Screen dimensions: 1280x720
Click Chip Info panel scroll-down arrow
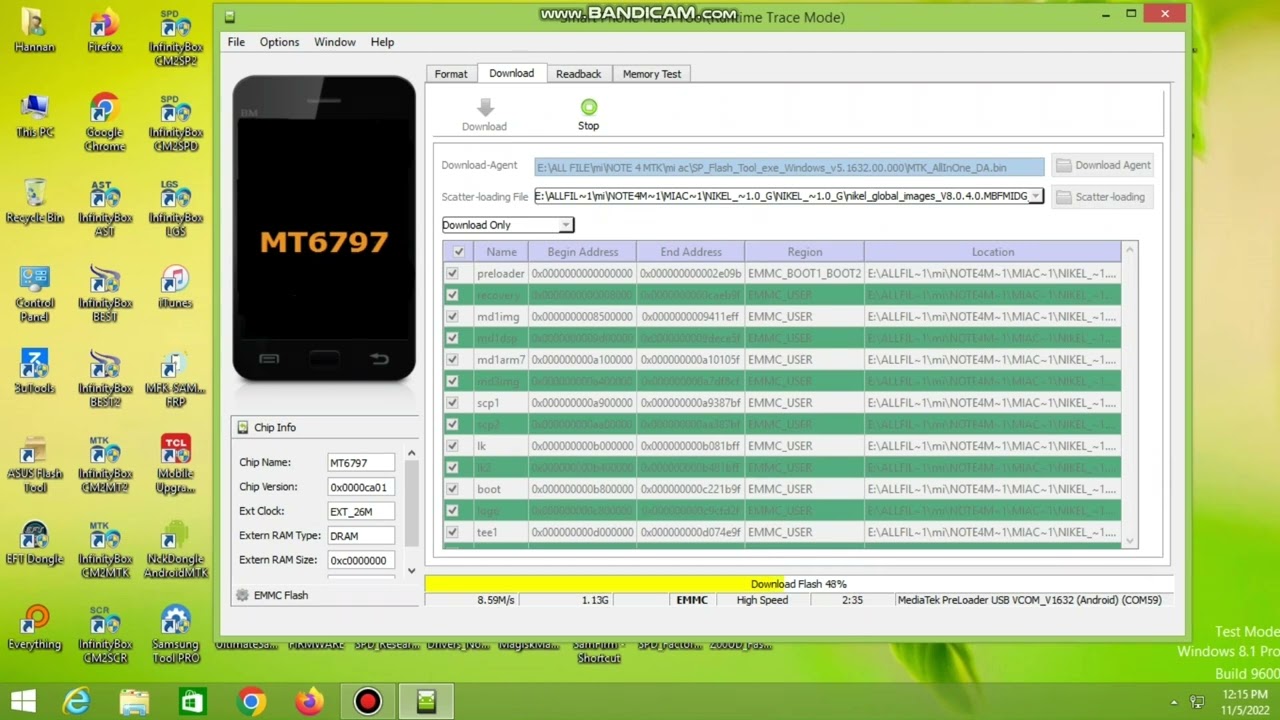(x=411, y=571)
